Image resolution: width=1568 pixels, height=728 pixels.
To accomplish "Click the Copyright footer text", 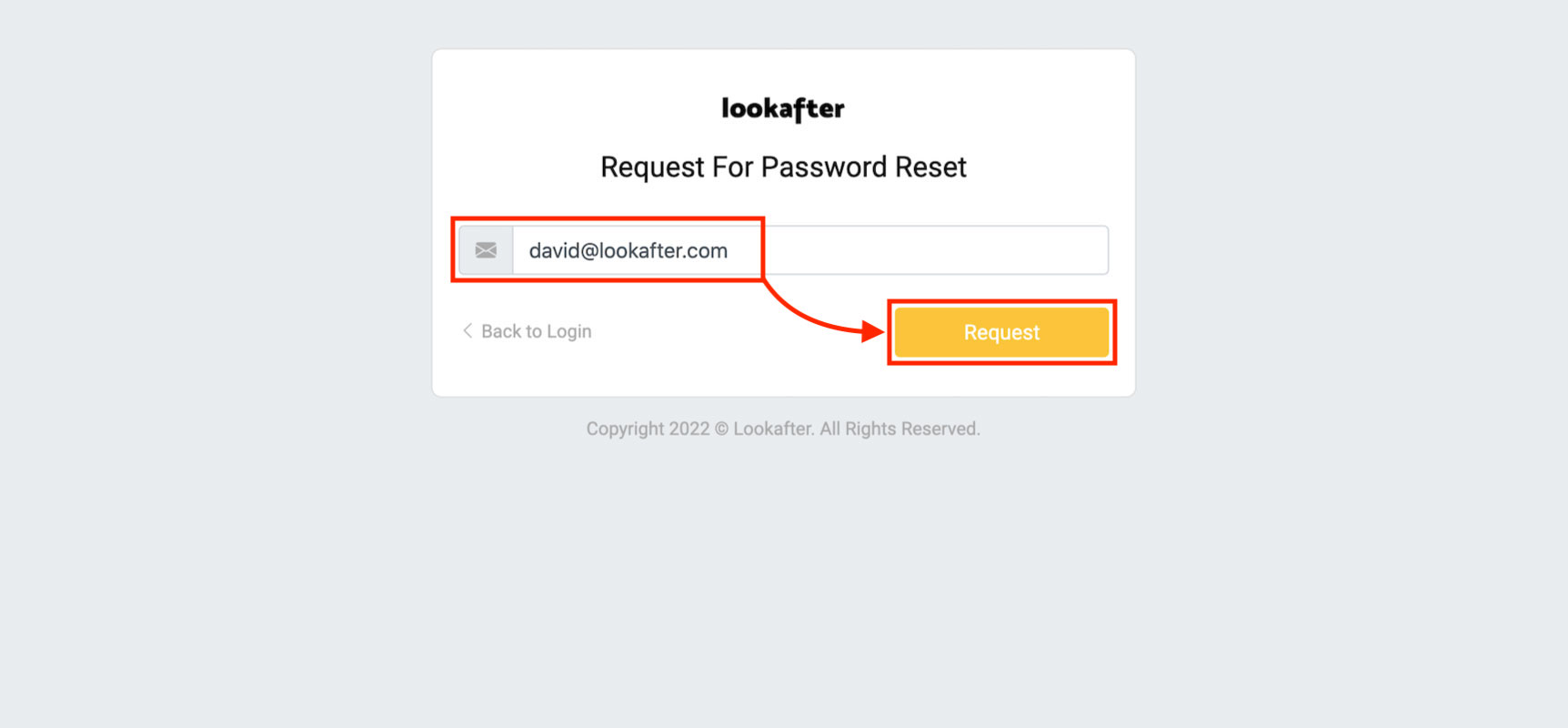I will point(783,429).
